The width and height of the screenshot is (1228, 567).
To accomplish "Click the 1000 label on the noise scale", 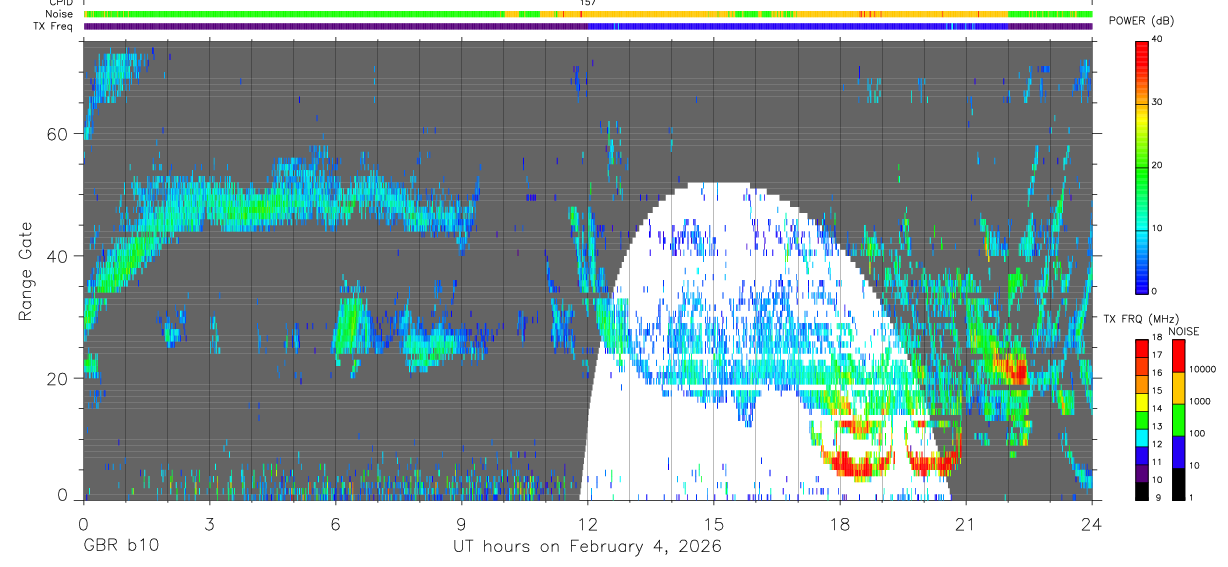I will coord(1199,401).
